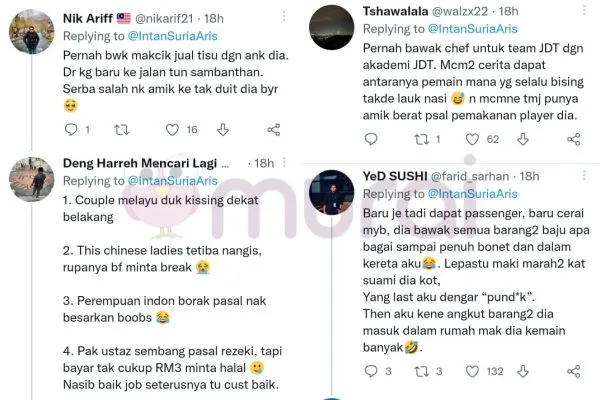Share Nik Ariff's tweet
This screenshot has height=400, width=600.
274,130
